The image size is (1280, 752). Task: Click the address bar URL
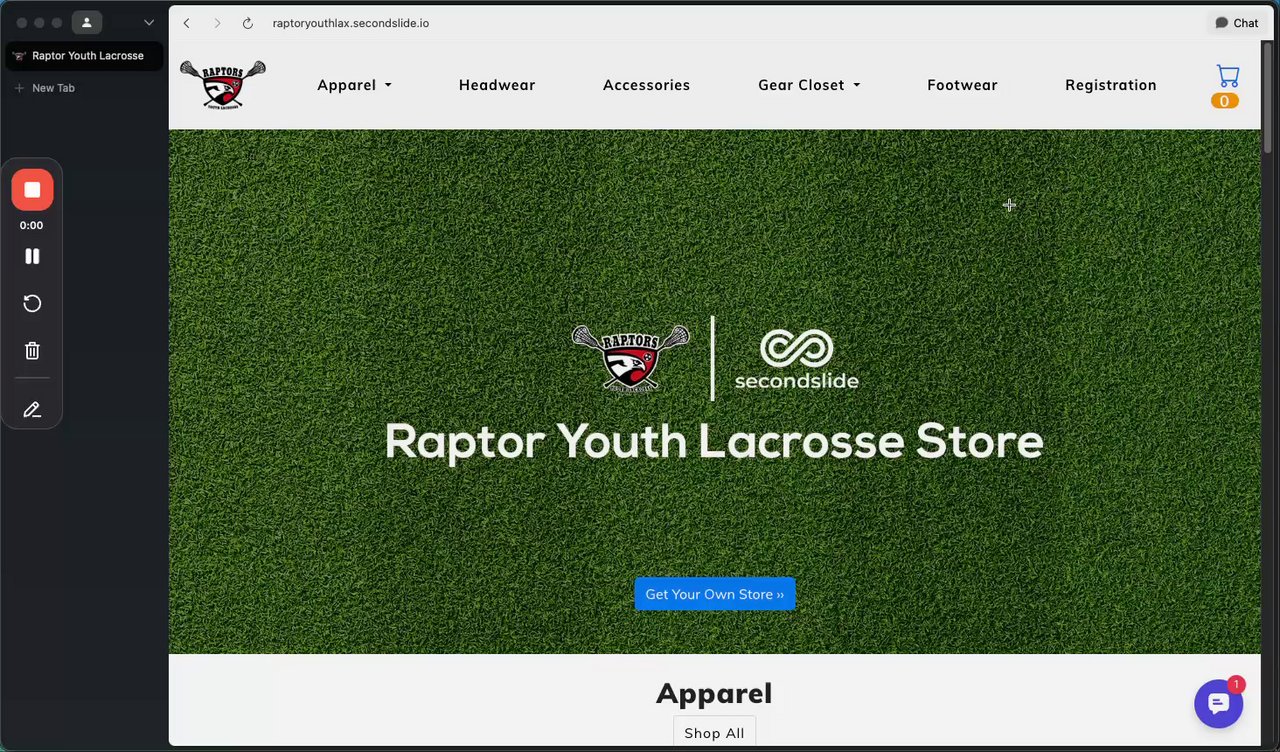click(351, 23)
